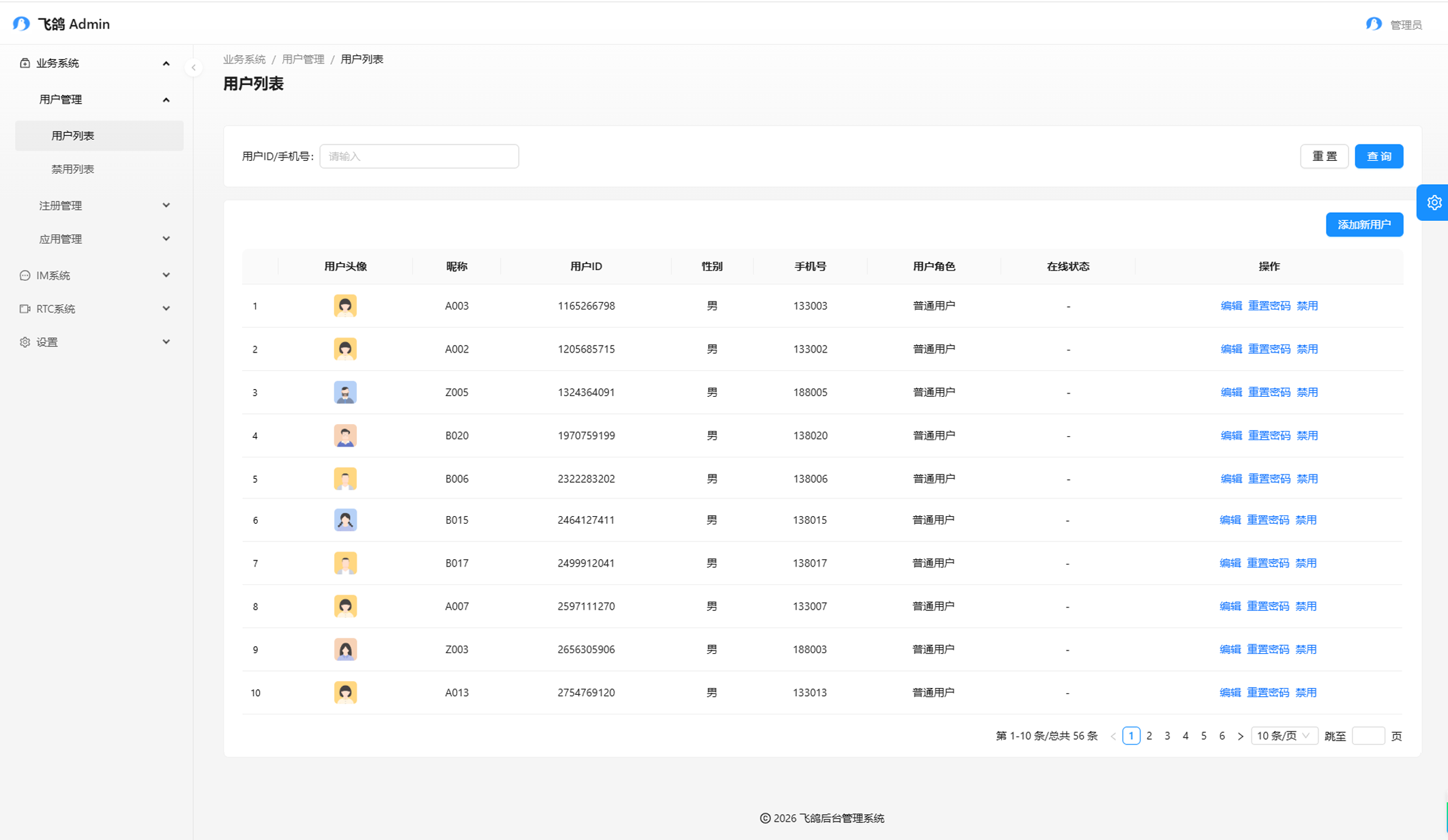Click the 飞鸽 Admin logo icon
This screenshot has width=1448, height=840.
pos(20,22)
